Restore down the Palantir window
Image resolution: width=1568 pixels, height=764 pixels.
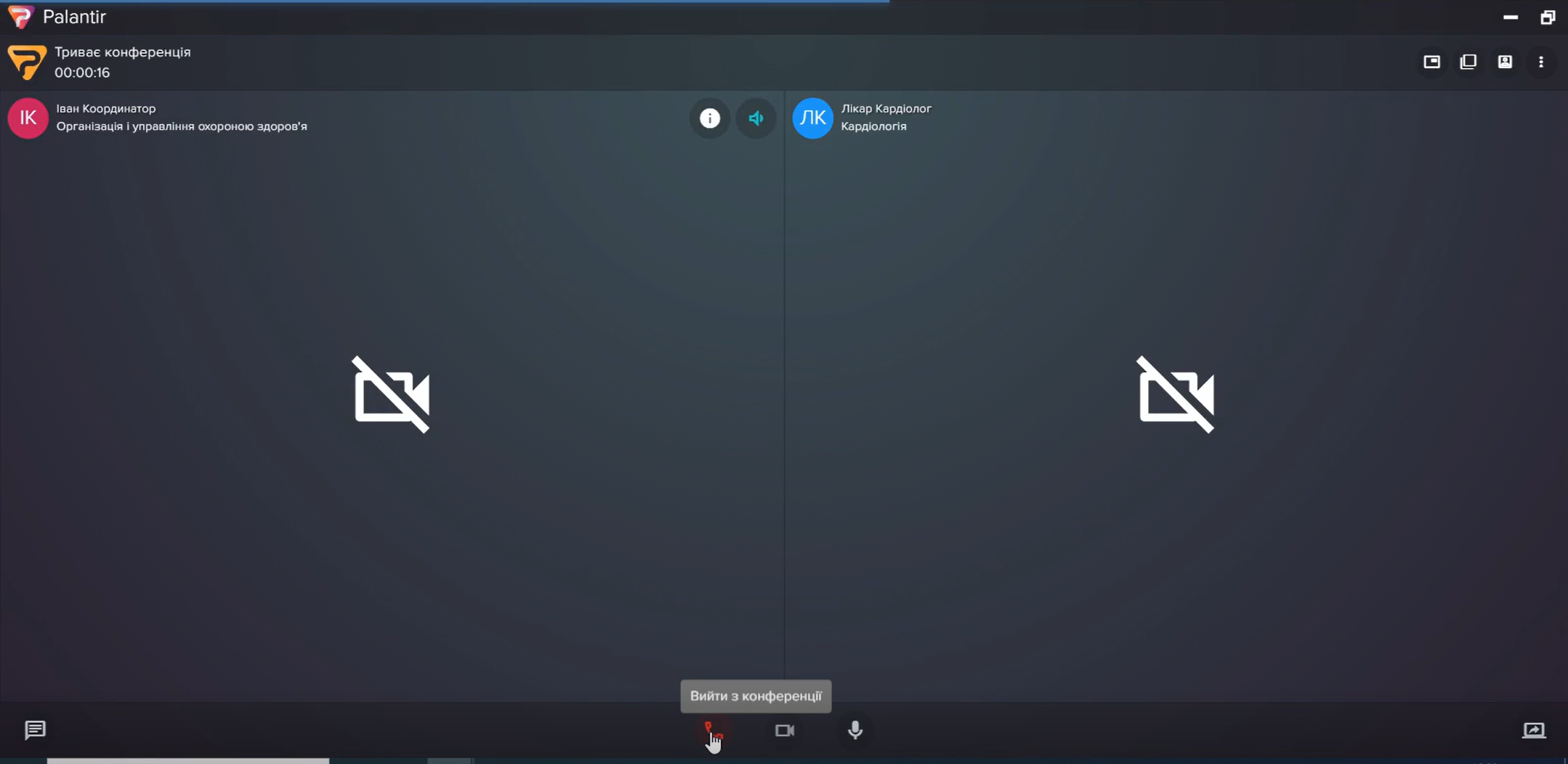point(1548,17)
